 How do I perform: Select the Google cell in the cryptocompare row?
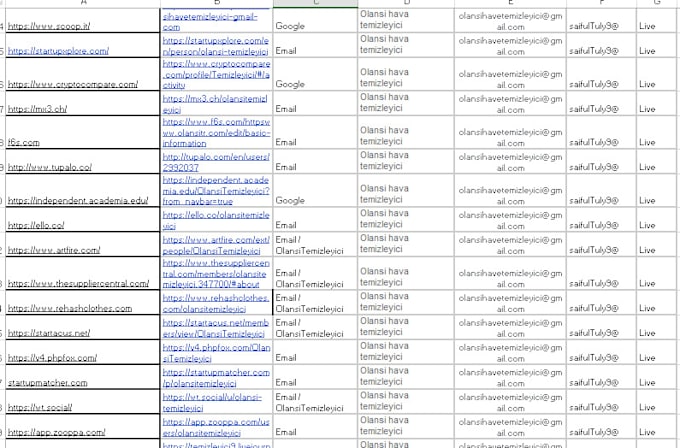click(315, 74)
